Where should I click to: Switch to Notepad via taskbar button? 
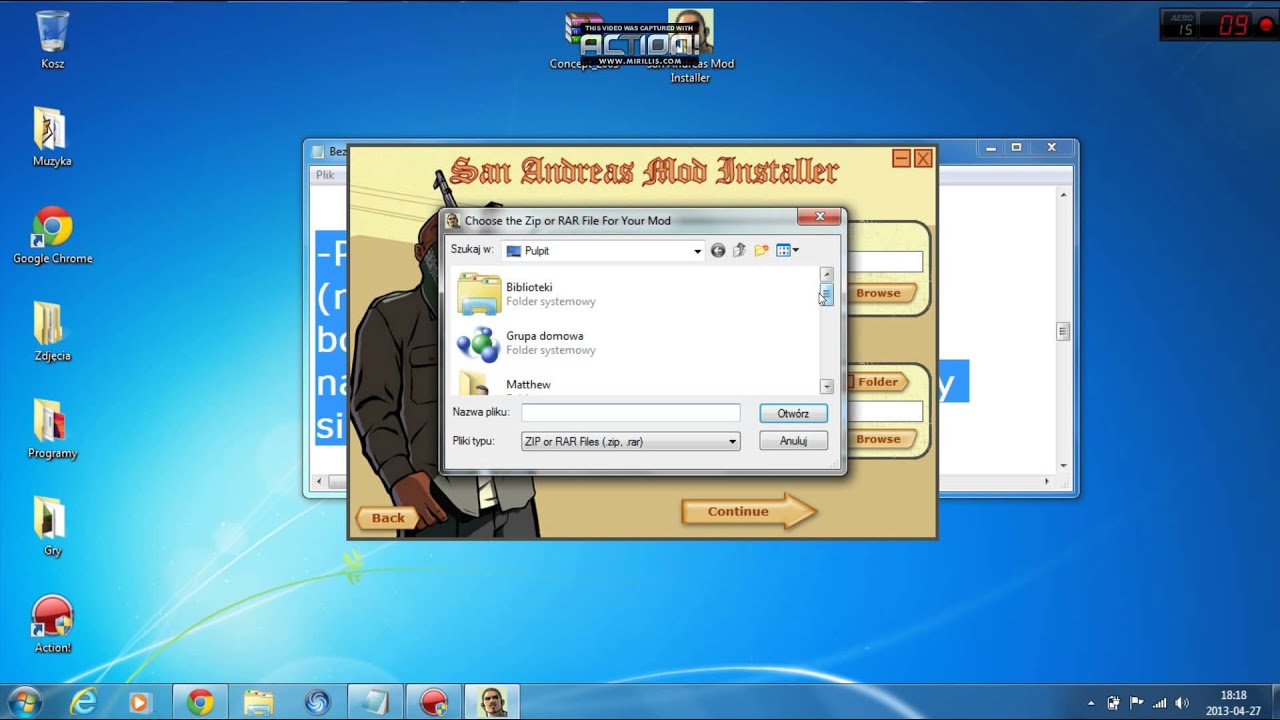point(375,702)
